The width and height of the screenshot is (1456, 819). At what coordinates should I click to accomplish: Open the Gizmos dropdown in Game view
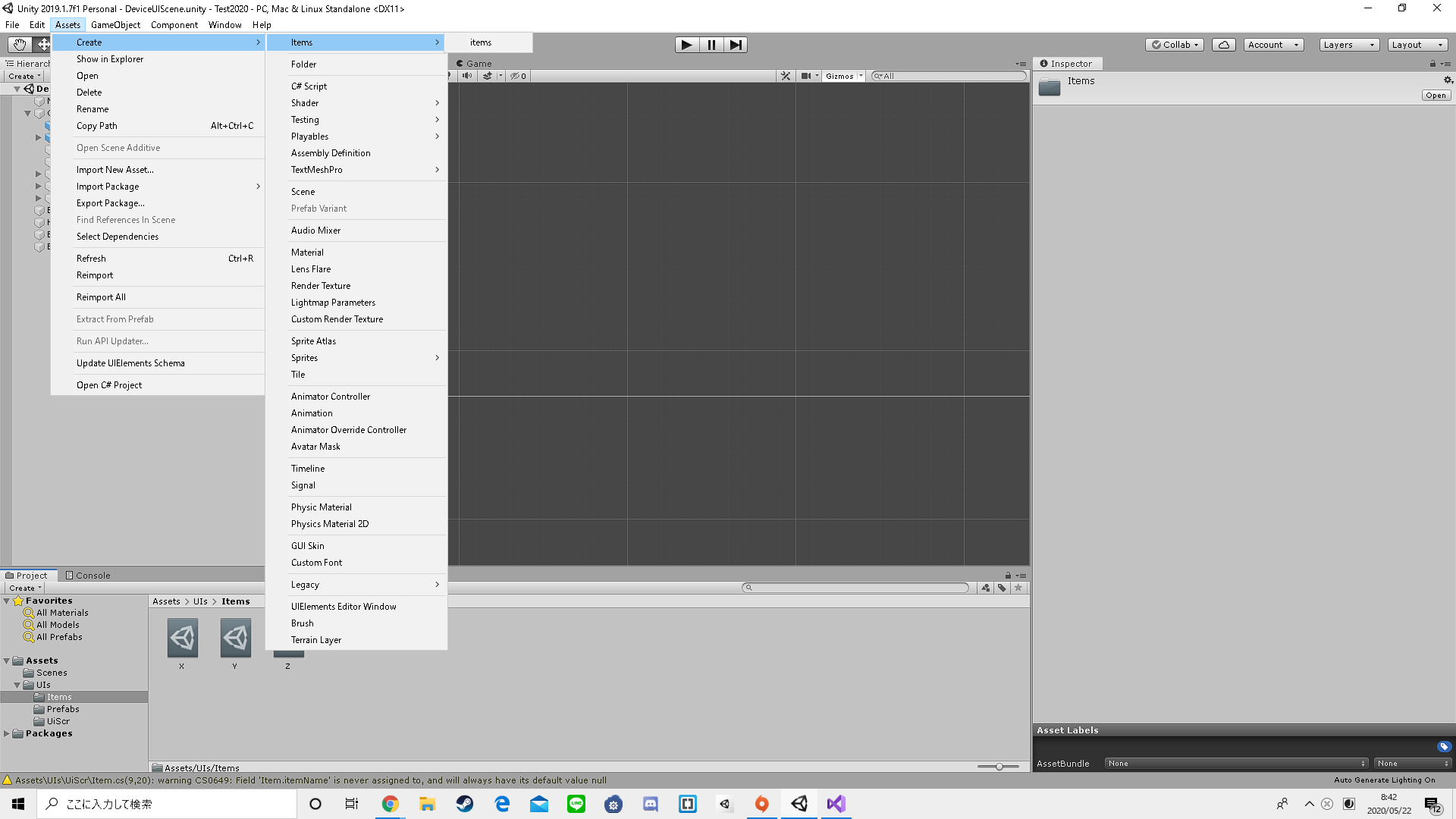pos(843,76)
